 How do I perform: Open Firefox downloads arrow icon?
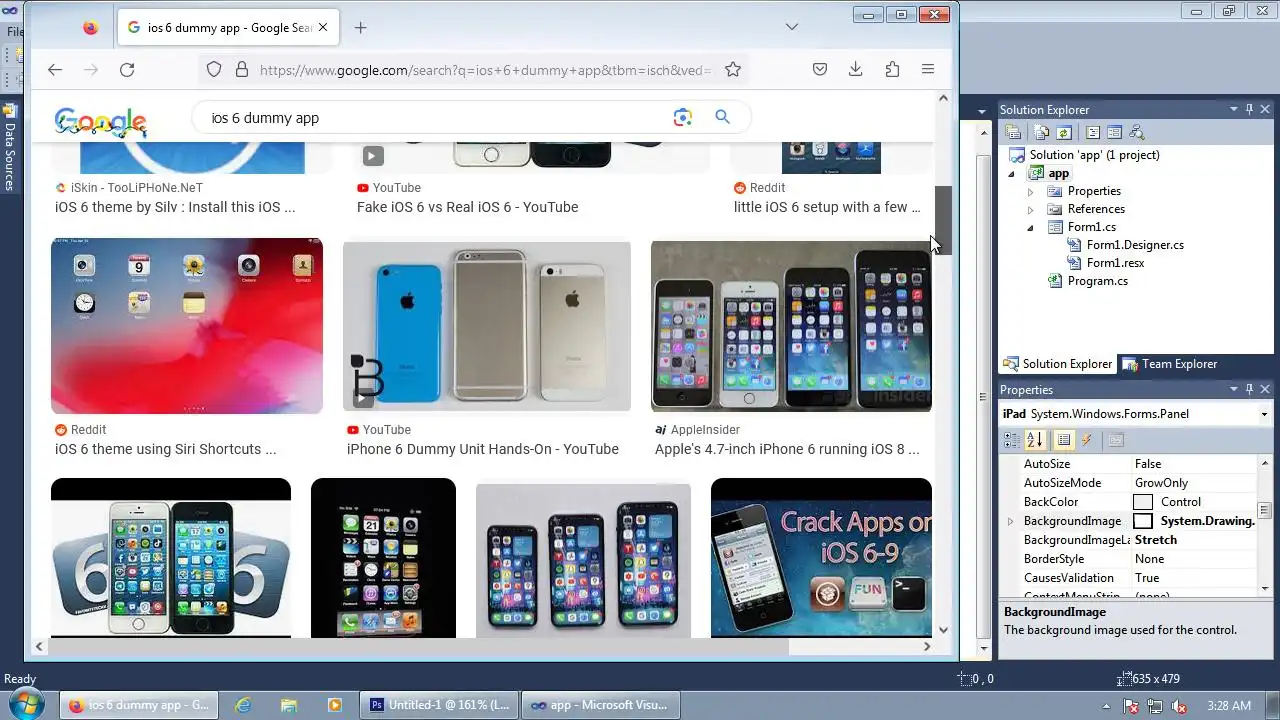[x=855, y=69]
